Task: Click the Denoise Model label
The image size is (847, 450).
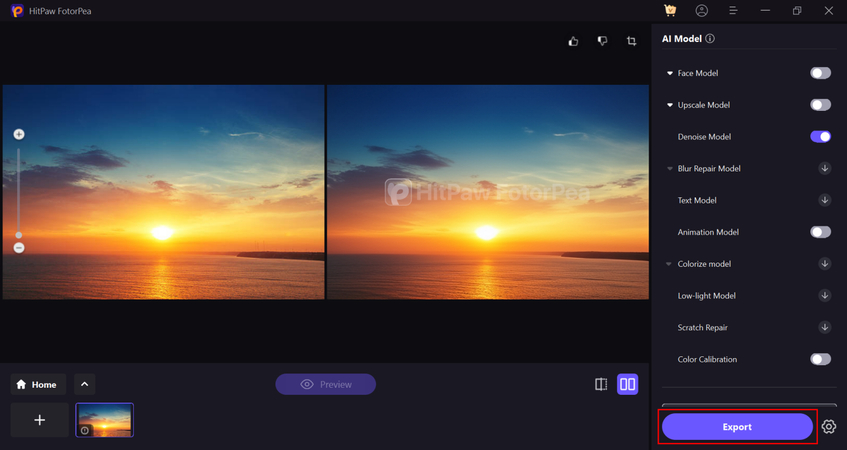Action: pos(704,137)
